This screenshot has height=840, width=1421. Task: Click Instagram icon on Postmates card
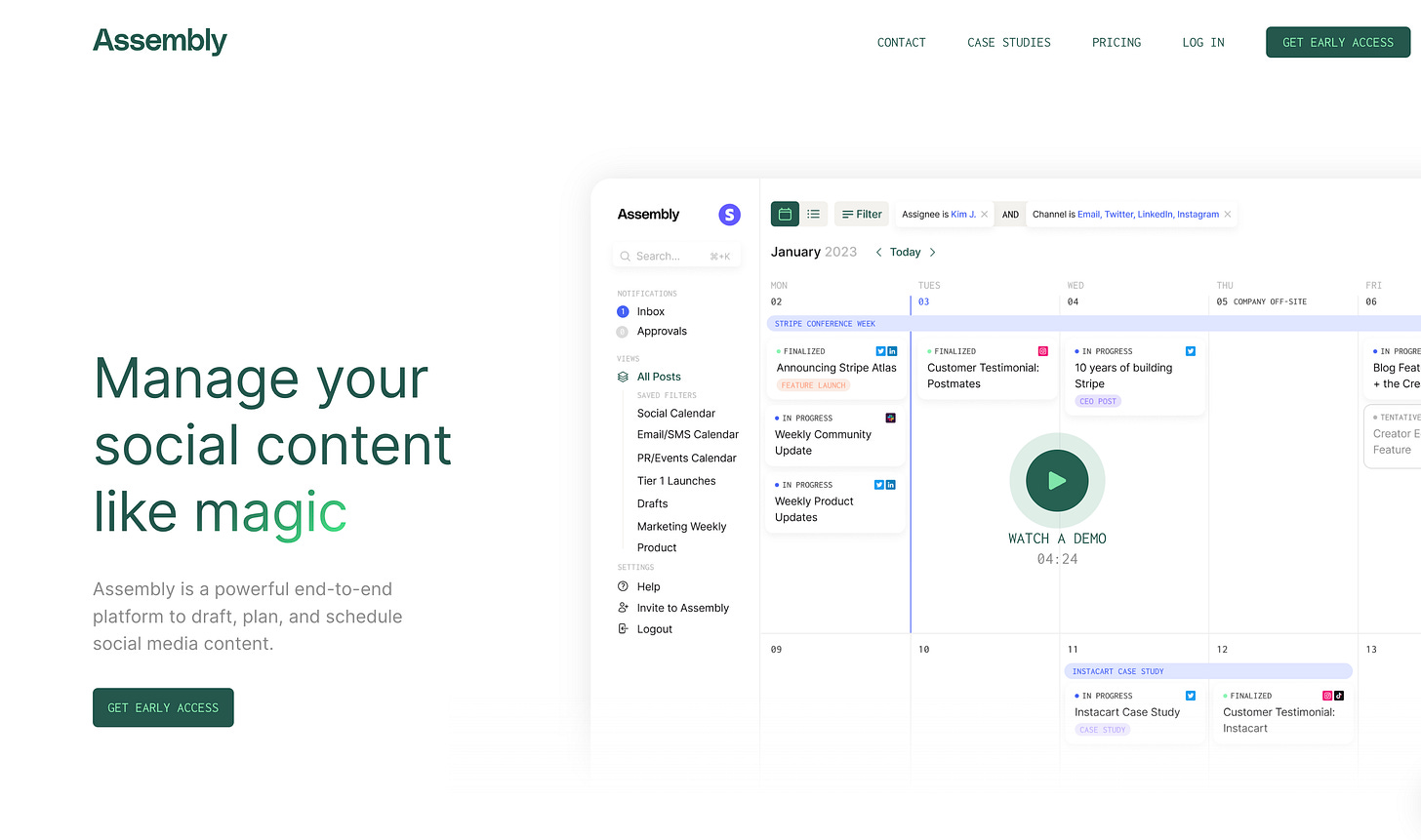point(1042,351)
